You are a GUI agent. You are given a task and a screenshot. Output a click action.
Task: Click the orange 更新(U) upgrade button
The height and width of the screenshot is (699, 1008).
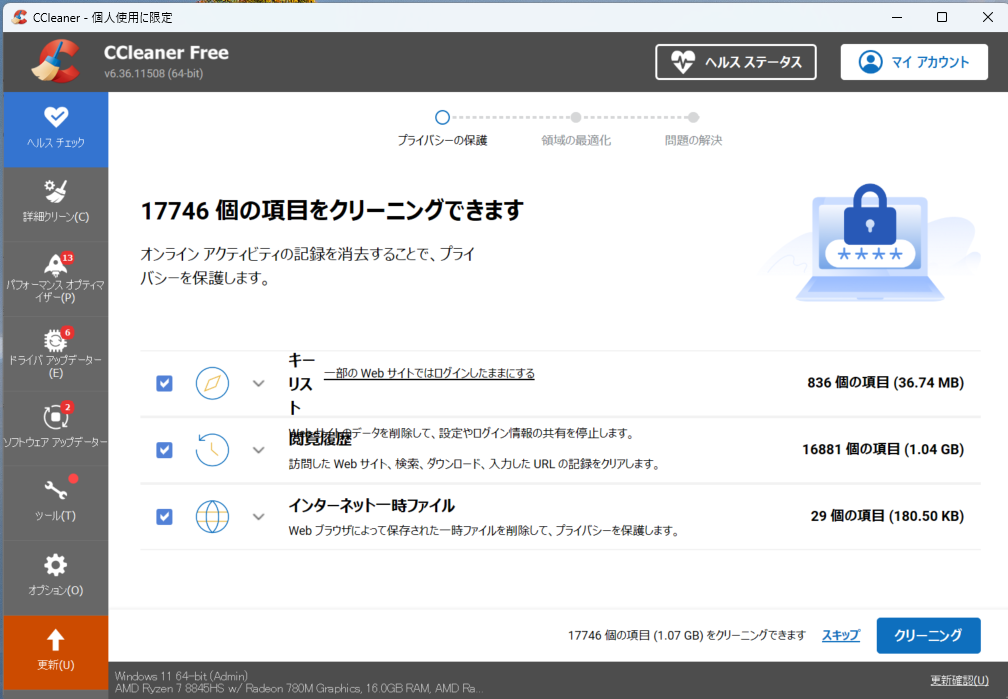click(x=56, y=652)
